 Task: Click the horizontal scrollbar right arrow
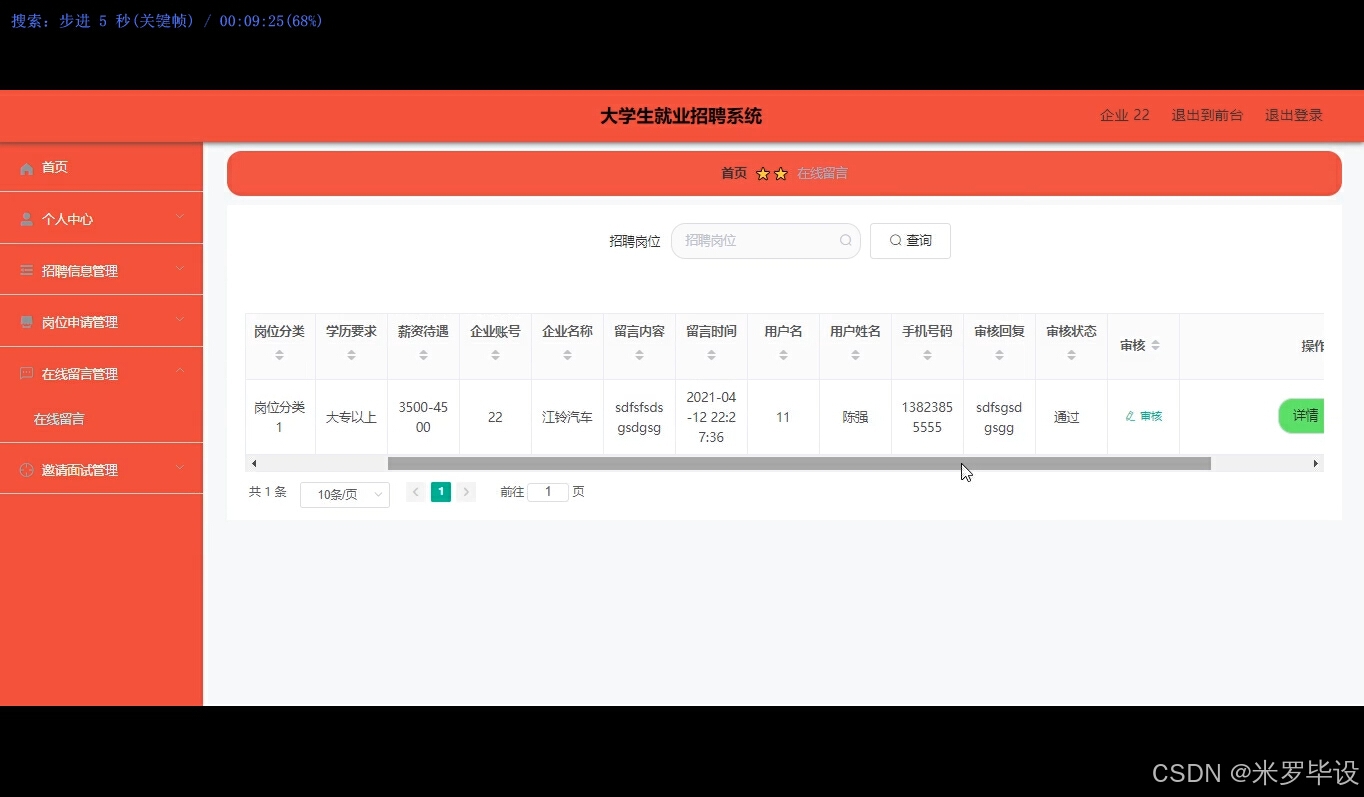(x=1315, y=463)
